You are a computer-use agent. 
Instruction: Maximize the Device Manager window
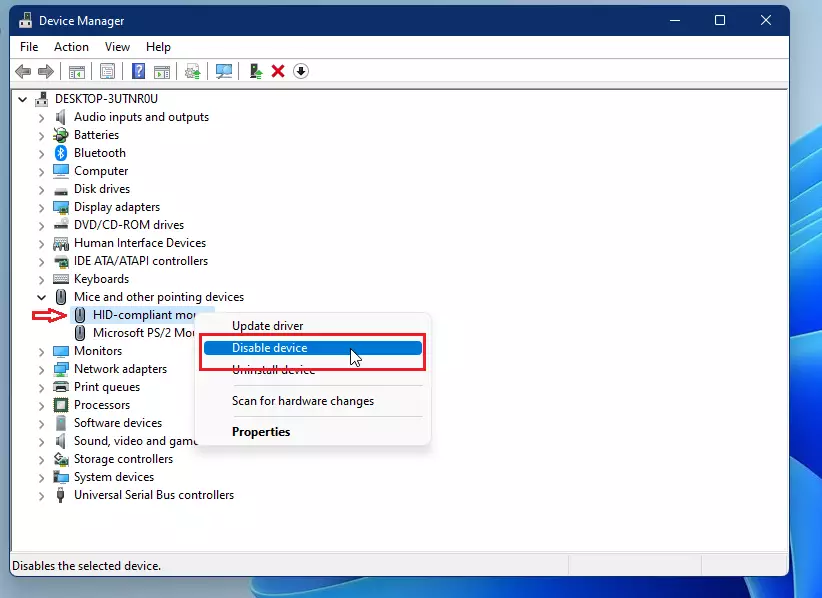[720, 20]
